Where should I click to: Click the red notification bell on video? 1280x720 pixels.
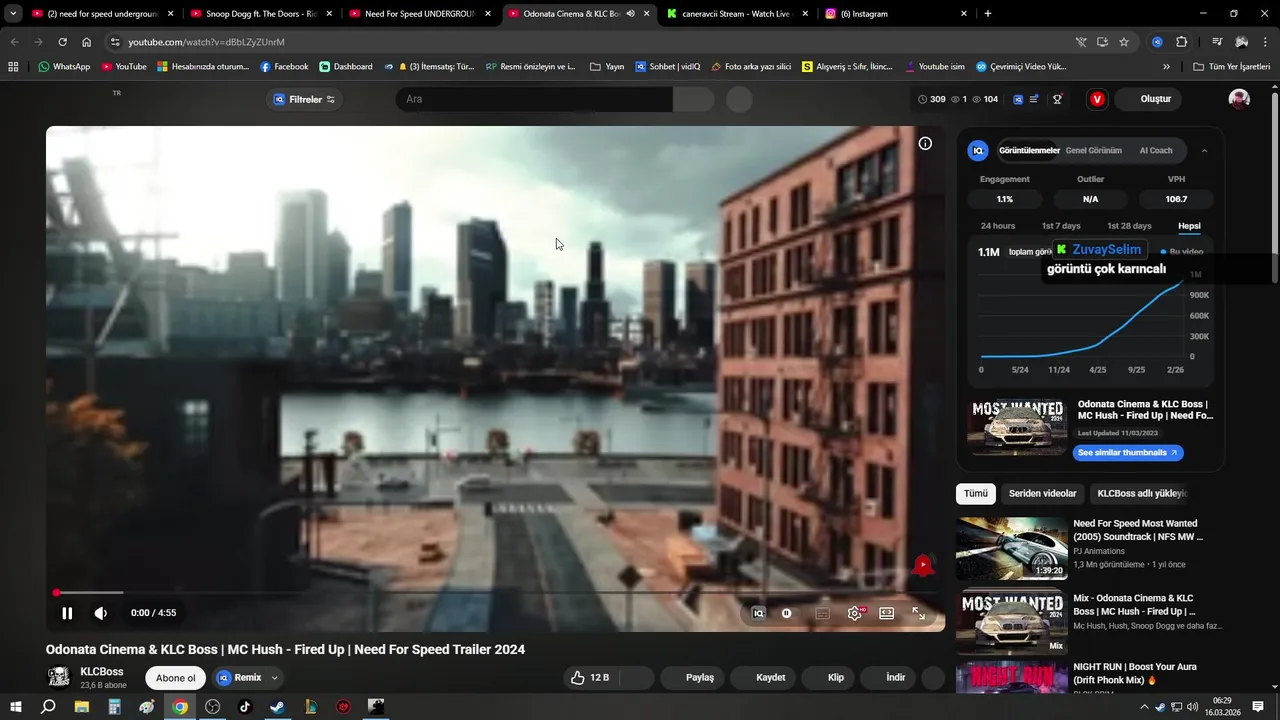pyautogui.click(x=923, y=566)
